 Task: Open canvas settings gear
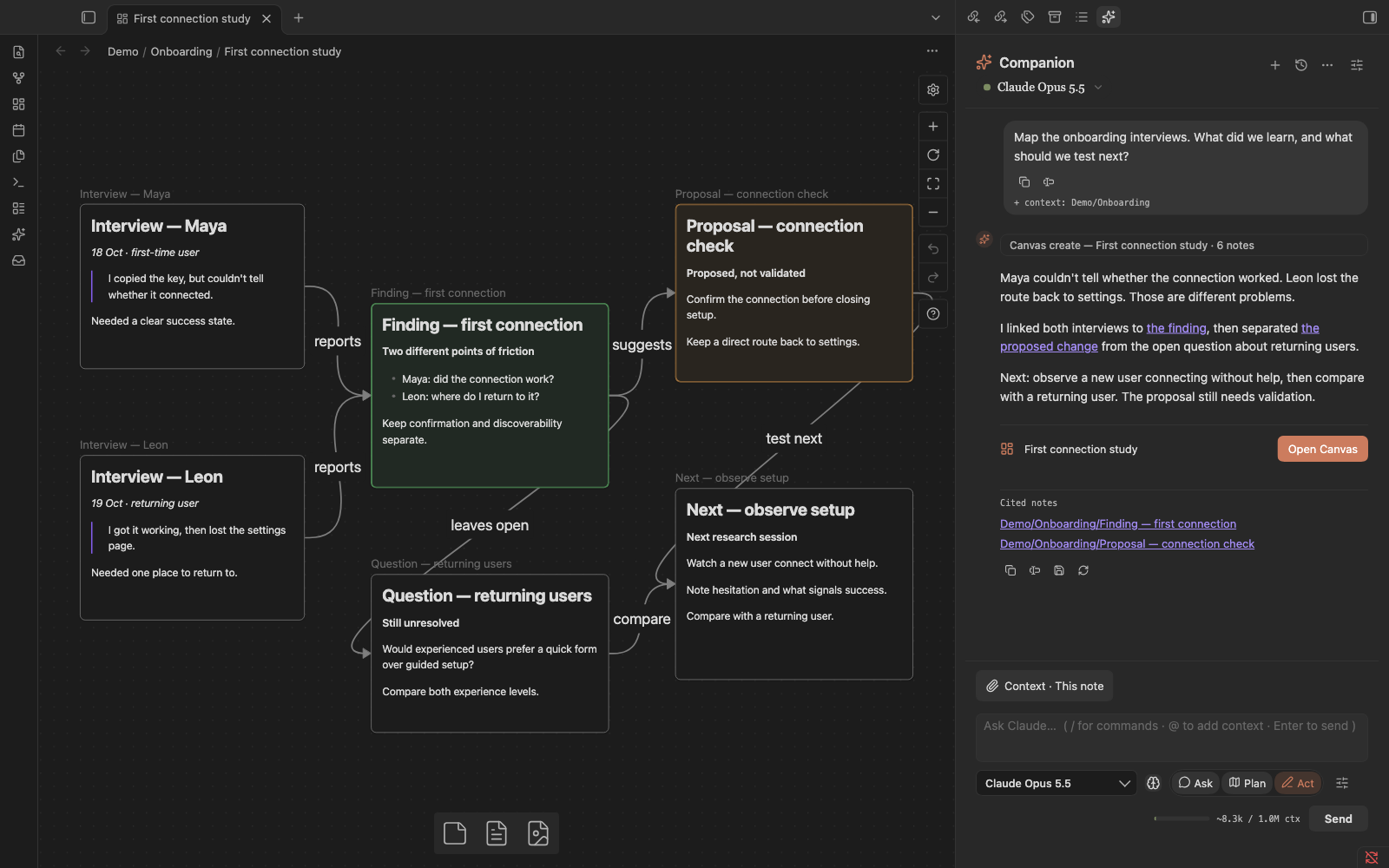[x=933, y=89]
